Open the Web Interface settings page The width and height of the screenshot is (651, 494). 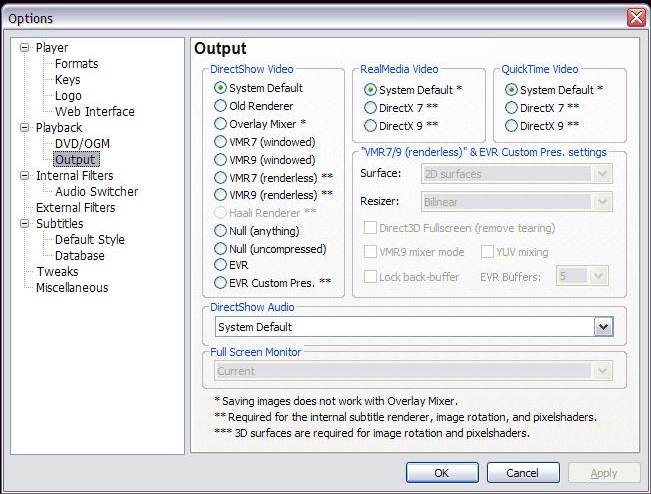point(95,112)
